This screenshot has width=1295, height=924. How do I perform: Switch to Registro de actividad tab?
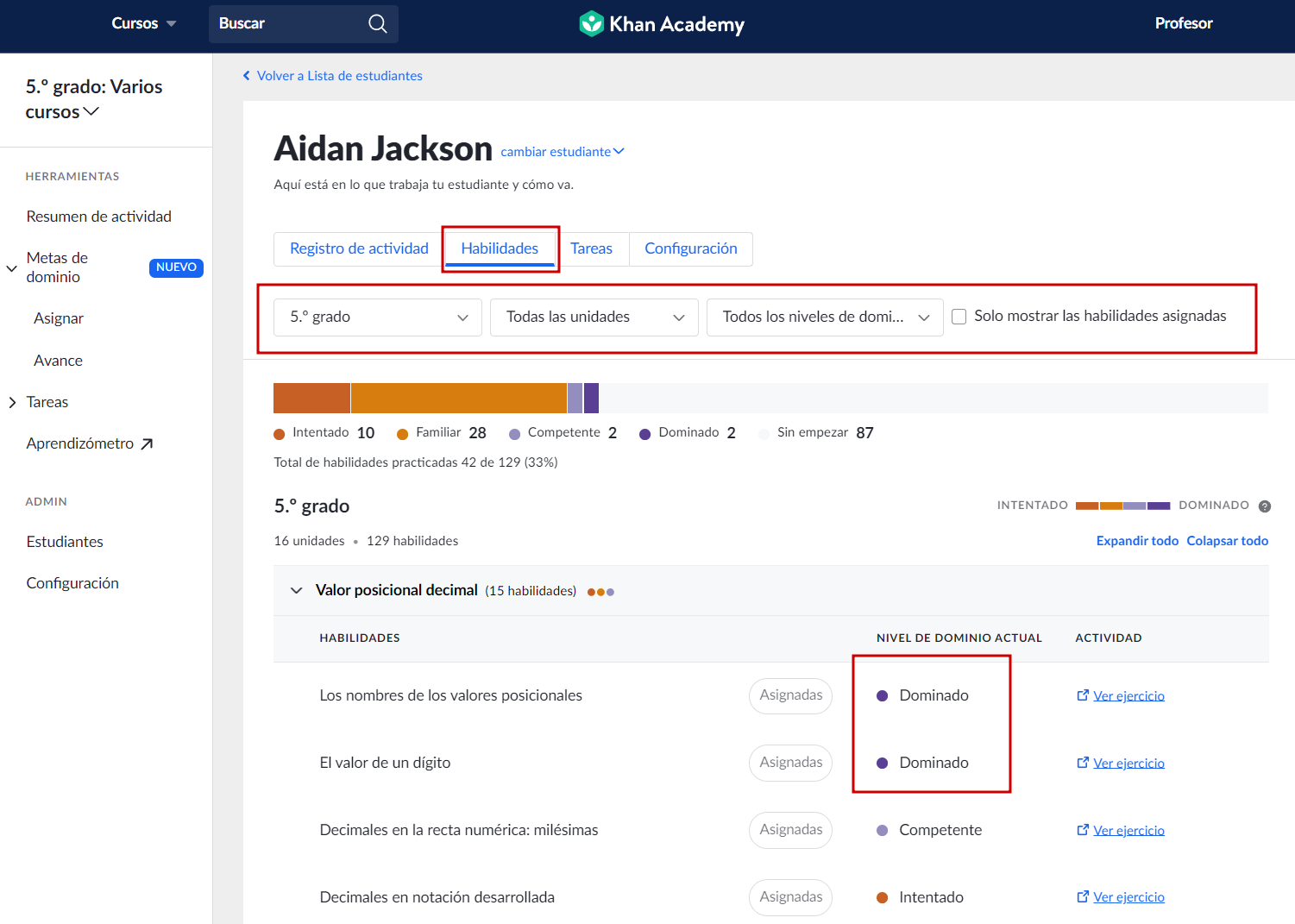(359, 248)
